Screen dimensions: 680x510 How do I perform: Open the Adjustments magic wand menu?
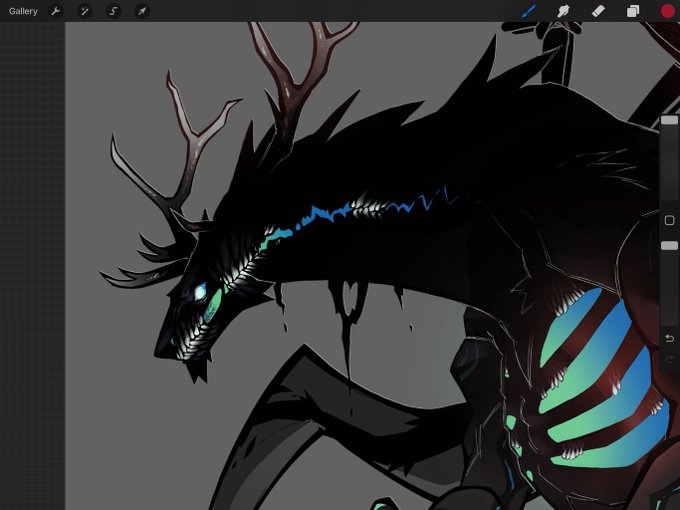pyautogui.click(x=85, y=11)
